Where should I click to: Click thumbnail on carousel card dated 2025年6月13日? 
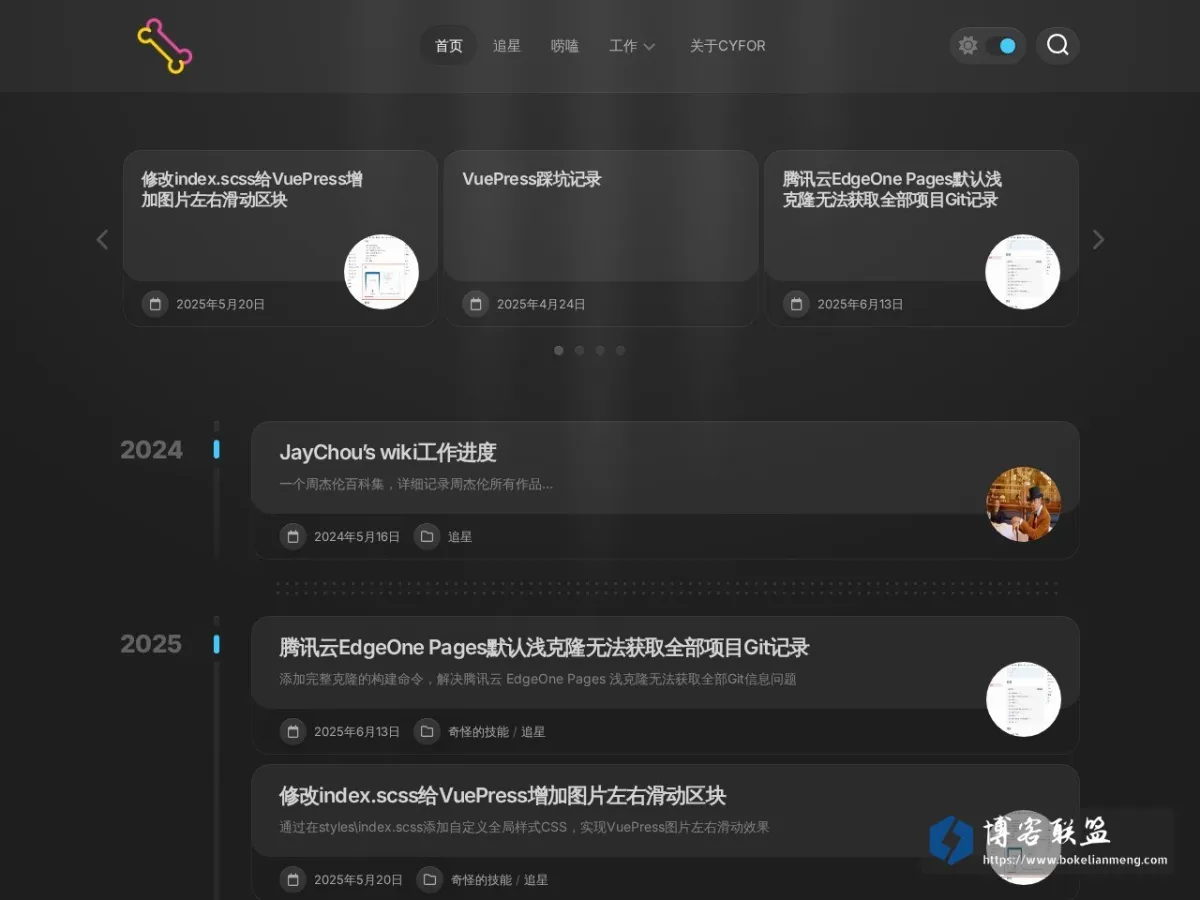pyautogui.click(x=1022, y=271)
